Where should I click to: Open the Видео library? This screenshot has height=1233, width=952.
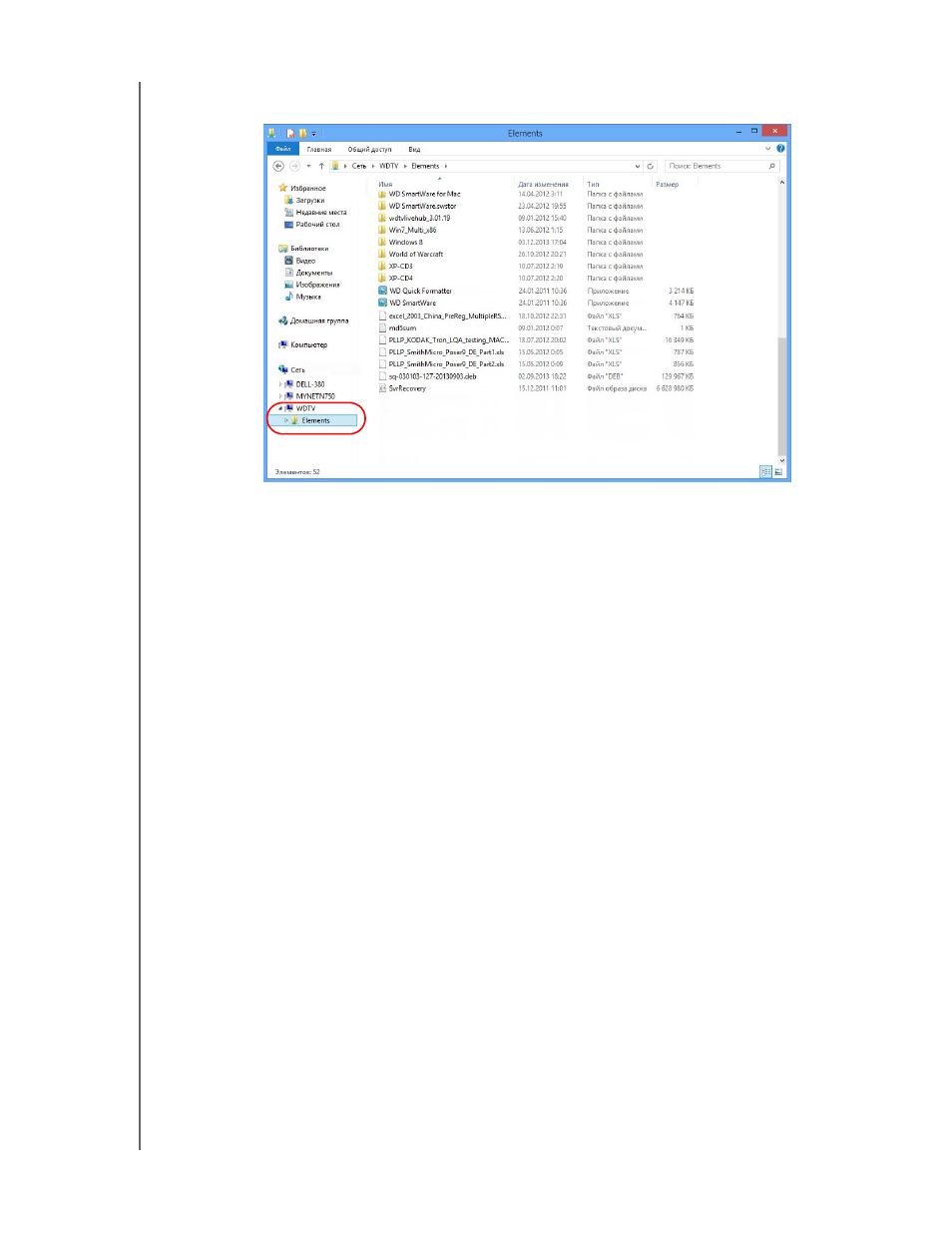304,261
